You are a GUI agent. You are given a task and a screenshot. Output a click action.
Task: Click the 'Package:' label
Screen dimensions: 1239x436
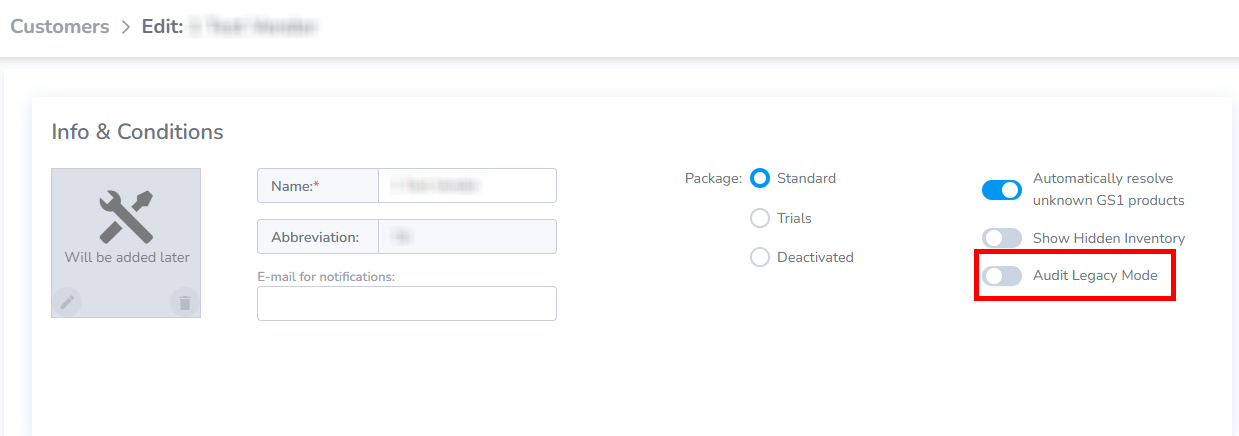713,179
